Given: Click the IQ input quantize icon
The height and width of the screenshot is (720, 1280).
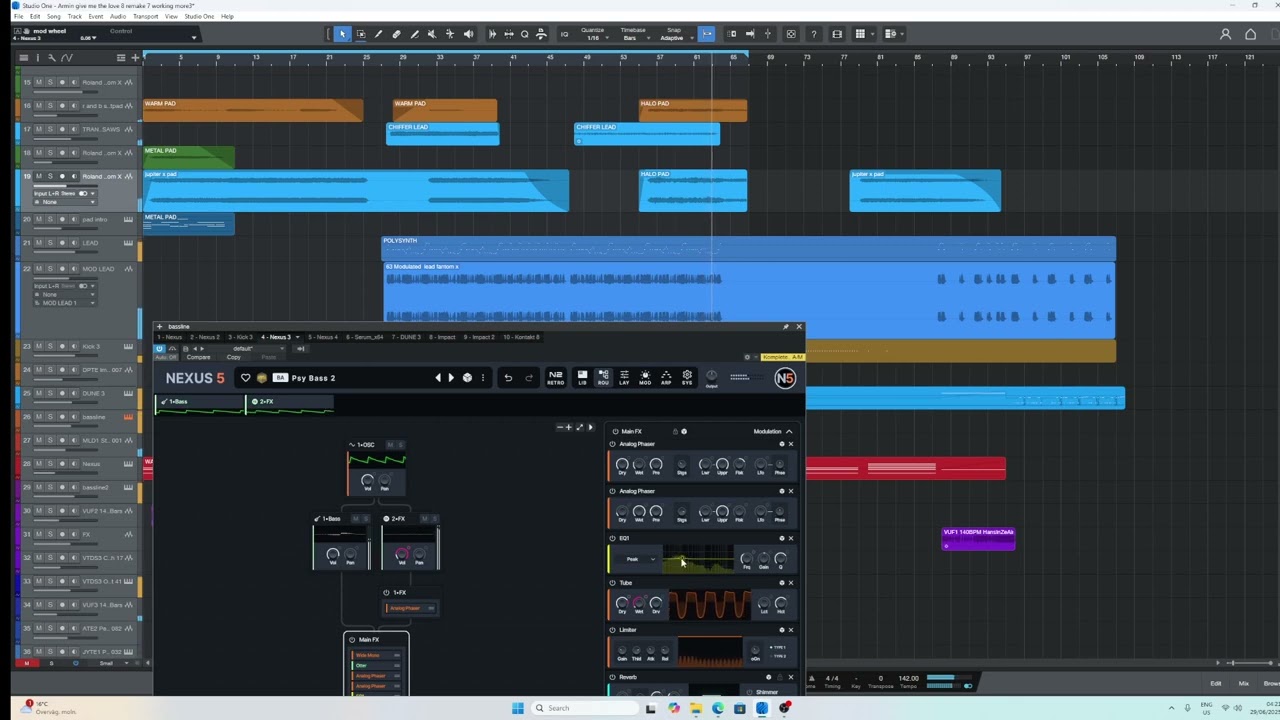Looking at the screenshot, I should pyautogui.click(x=564, y=34).
